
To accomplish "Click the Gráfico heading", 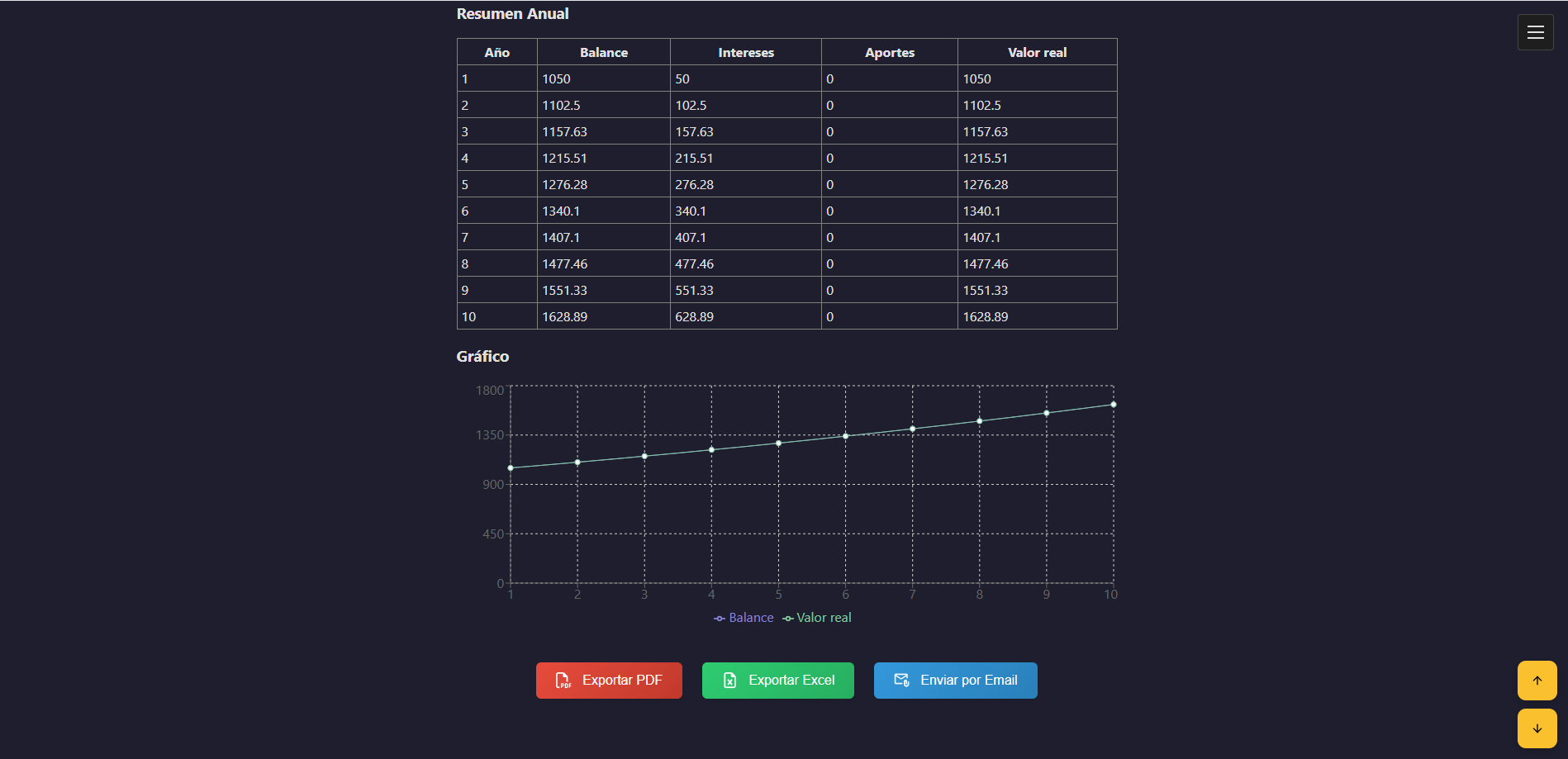I will (482, 357).
